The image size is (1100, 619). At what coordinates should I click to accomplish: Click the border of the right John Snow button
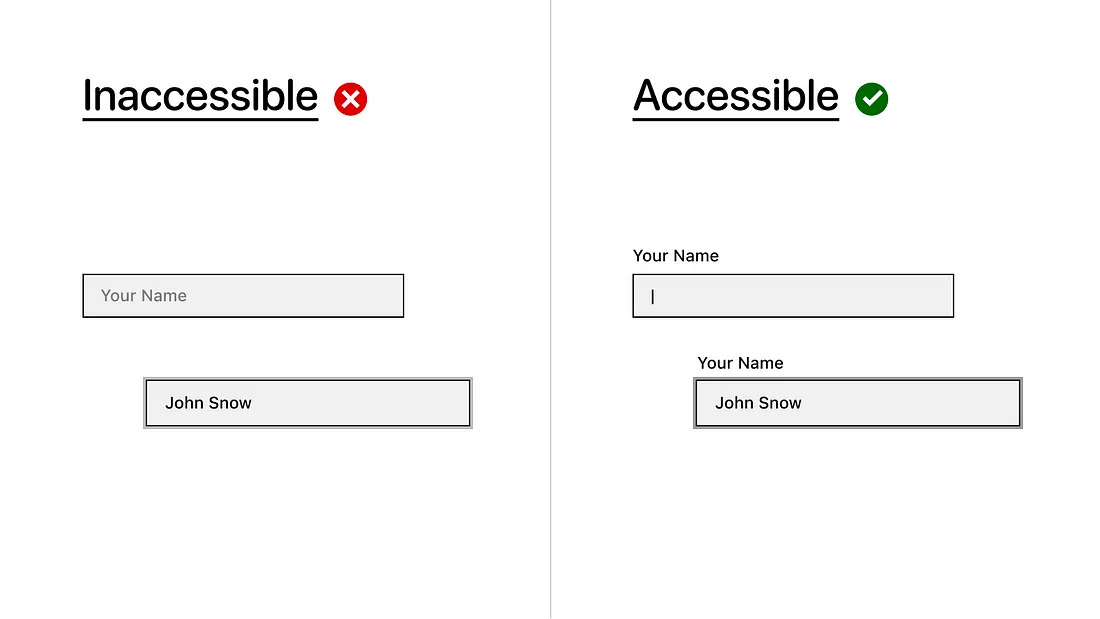click(x=857, y=379)
